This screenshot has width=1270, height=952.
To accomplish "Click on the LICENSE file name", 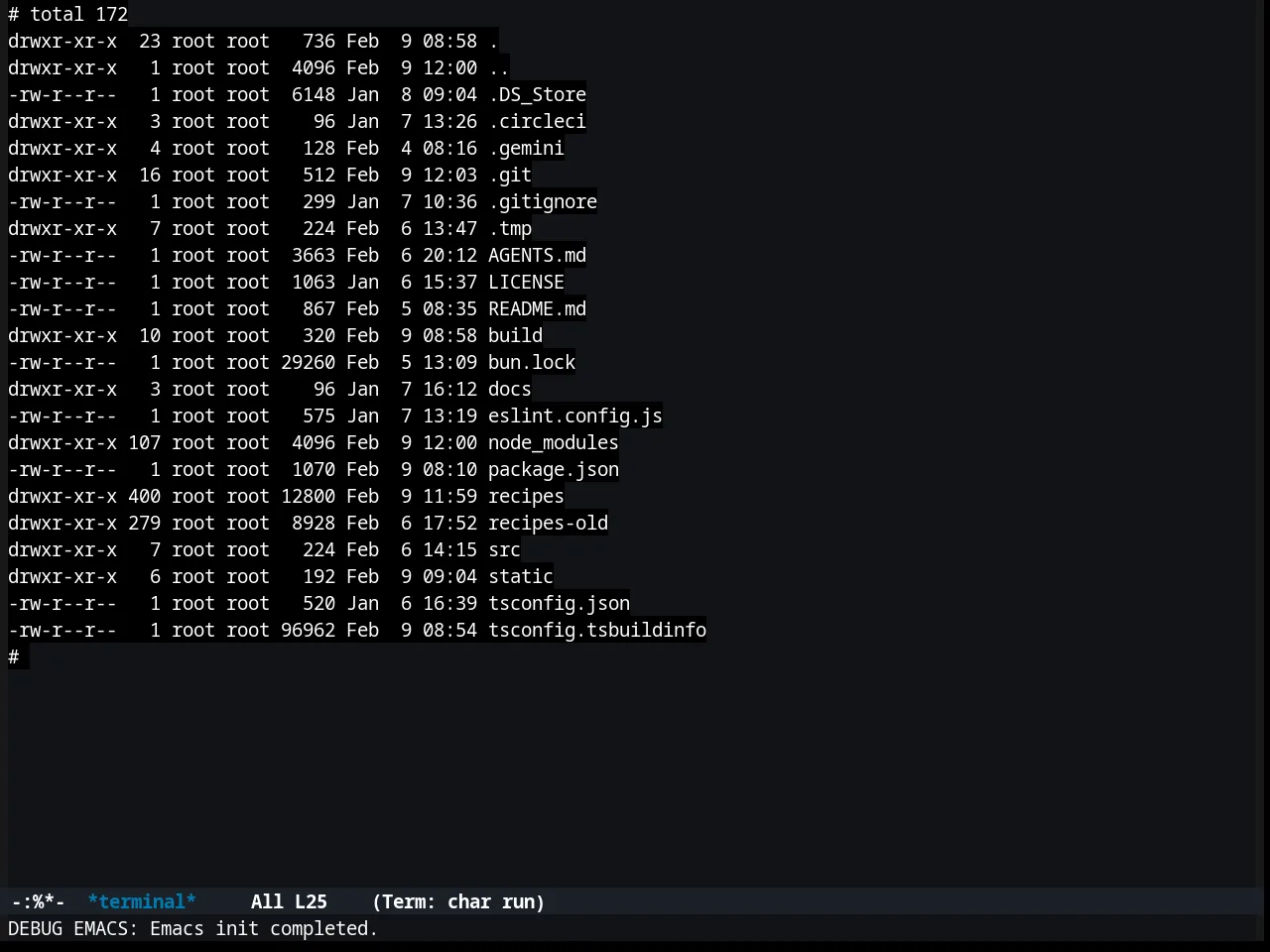I will tap(526, 282).
